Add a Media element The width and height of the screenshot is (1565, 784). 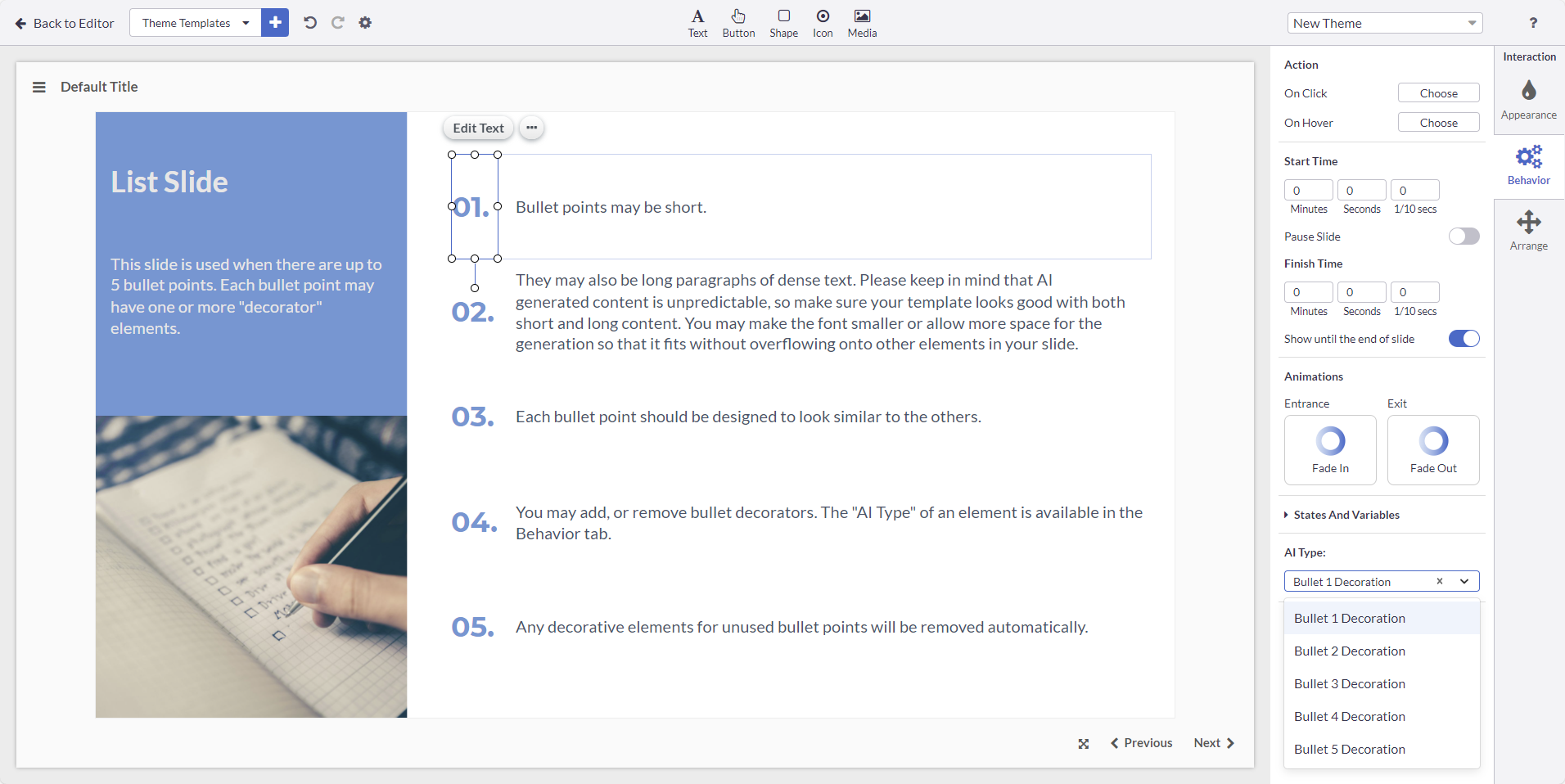point(861,22)
